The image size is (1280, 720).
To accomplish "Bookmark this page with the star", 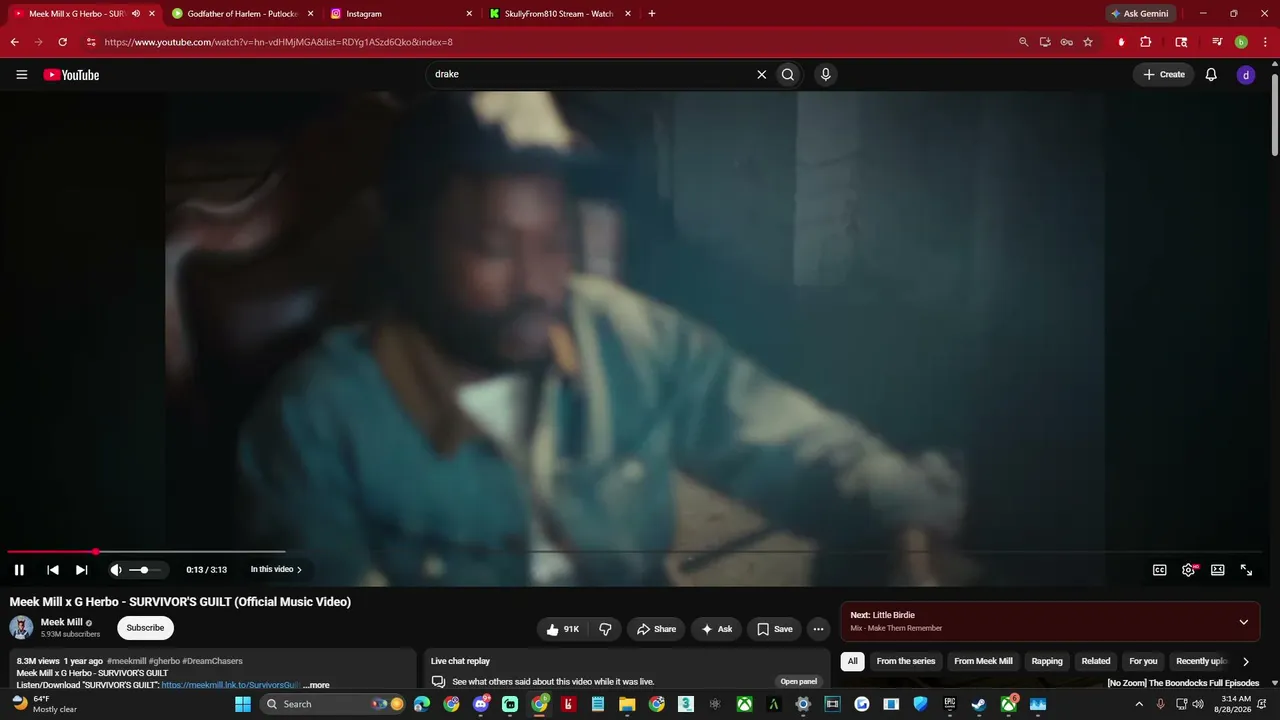I will tap(1088, 42).
